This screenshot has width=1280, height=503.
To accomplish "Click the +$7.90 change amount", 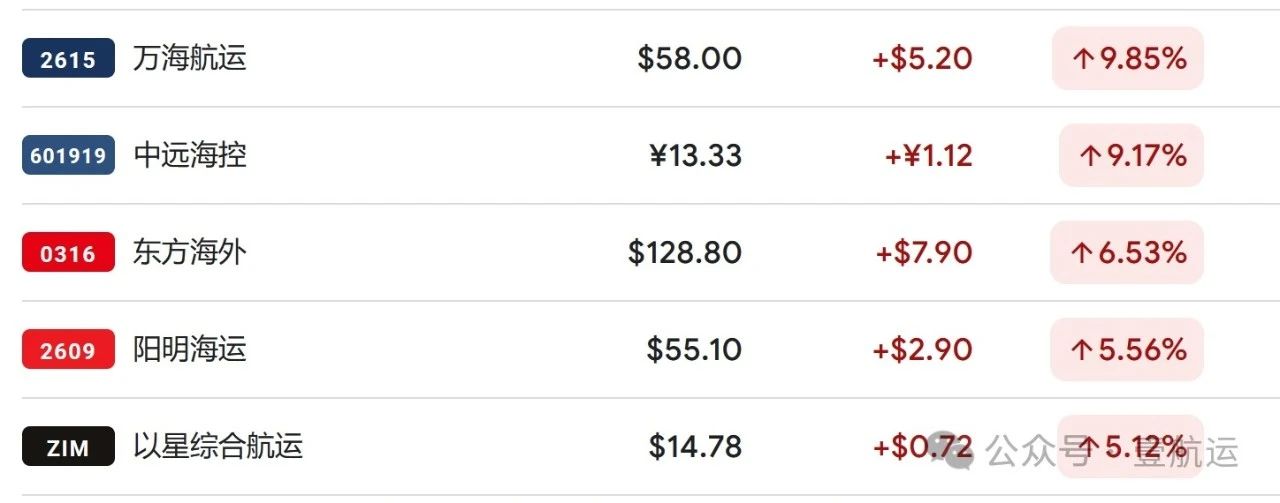I will [x=923, y=252].
